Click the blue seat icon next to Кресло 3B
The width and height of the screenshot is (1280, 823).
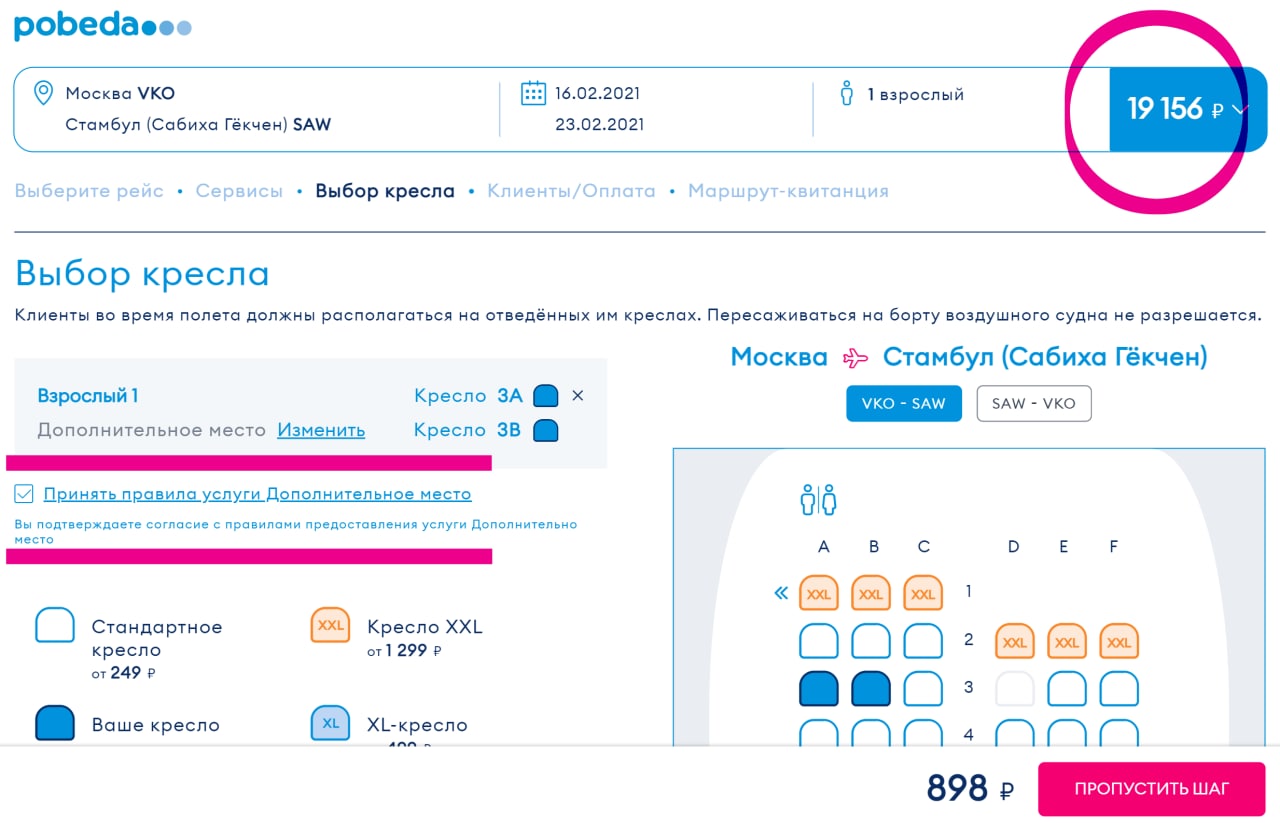point(545,430)
